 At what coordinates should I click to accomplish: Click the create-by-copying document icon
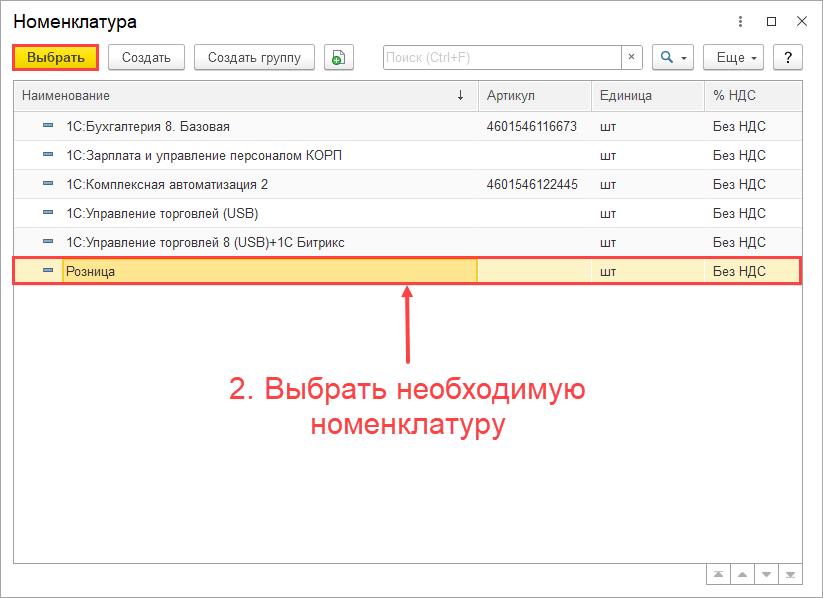pos(338,57)
